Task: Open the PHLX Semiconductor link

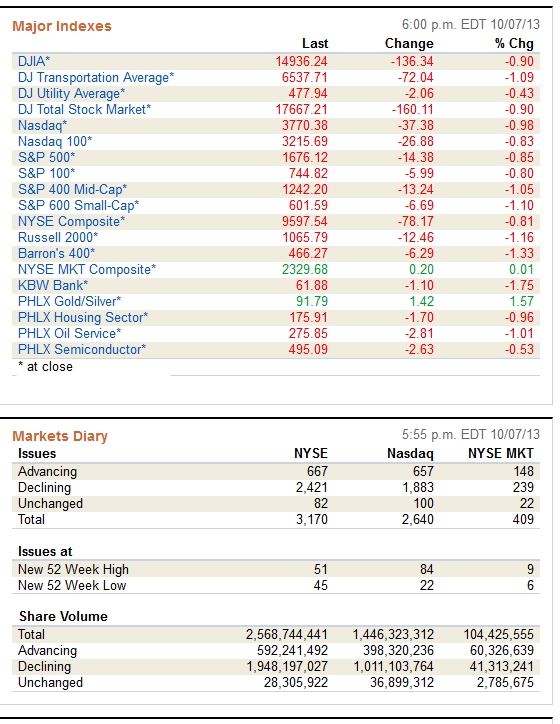Action: (82, 350)
